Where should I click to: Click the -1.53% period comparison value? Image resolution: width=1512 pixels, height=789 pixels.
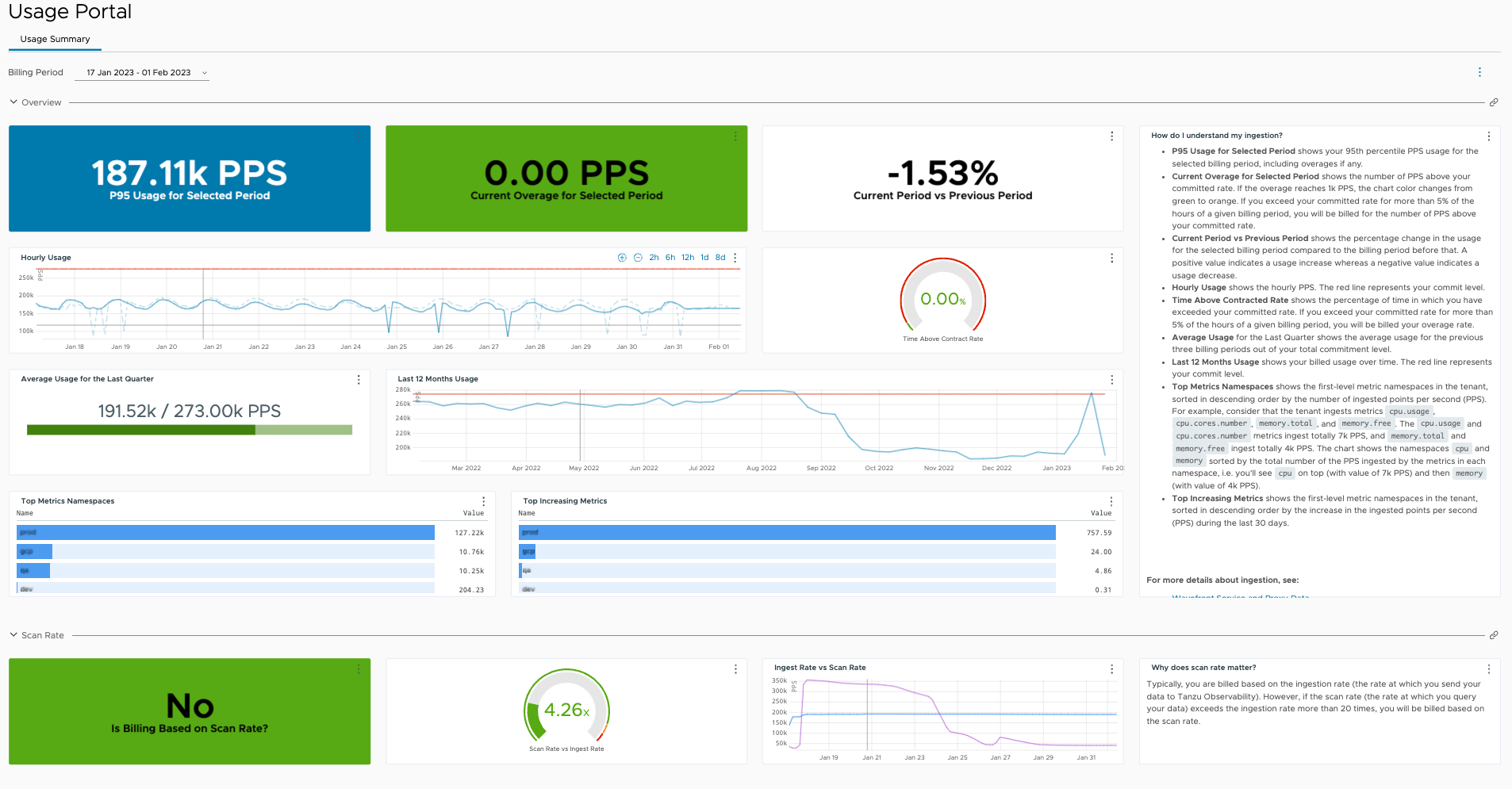(x=943, y=173)
